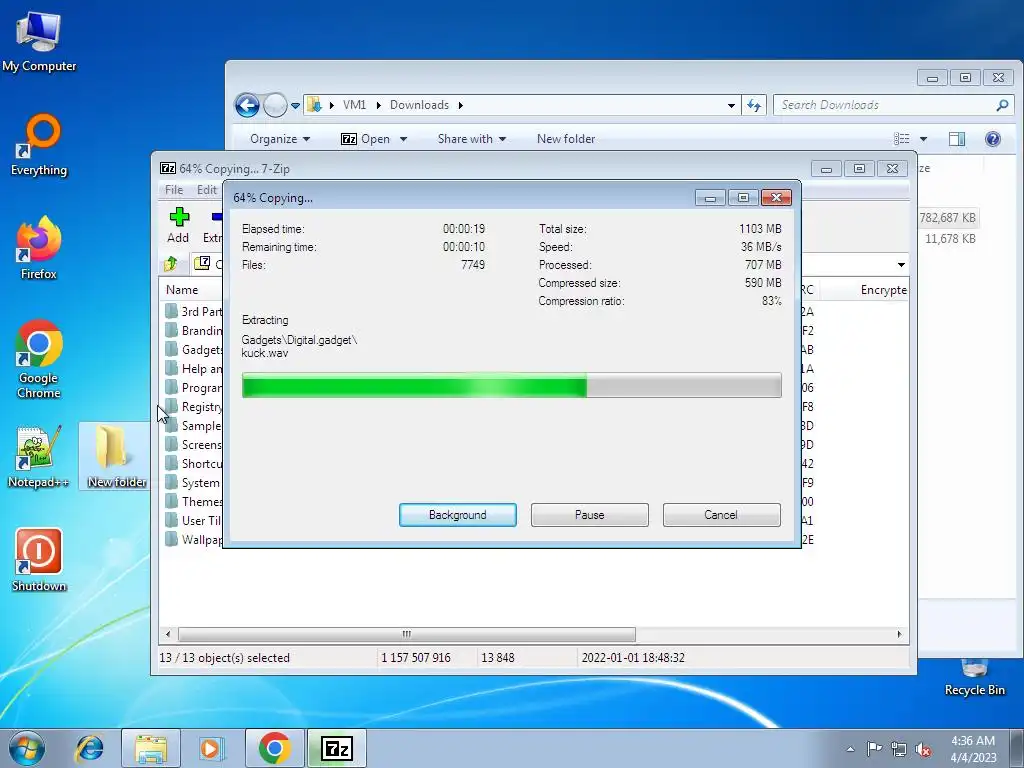Open Windows Media Player from taskbar

[211, 748]
